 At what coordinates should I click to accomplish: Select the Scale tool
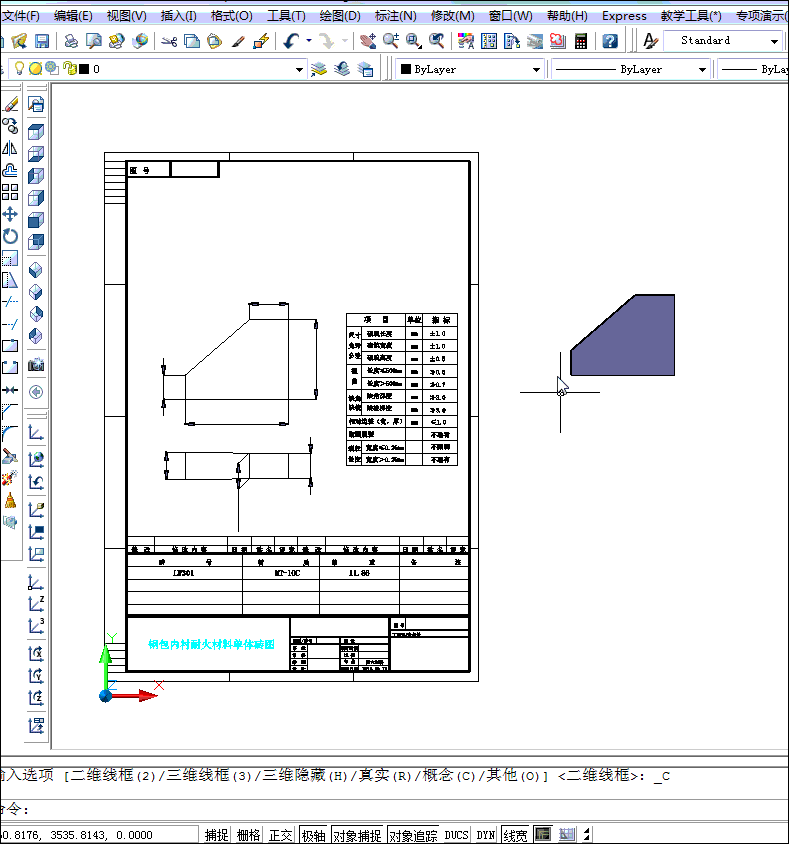pos(10,258)
